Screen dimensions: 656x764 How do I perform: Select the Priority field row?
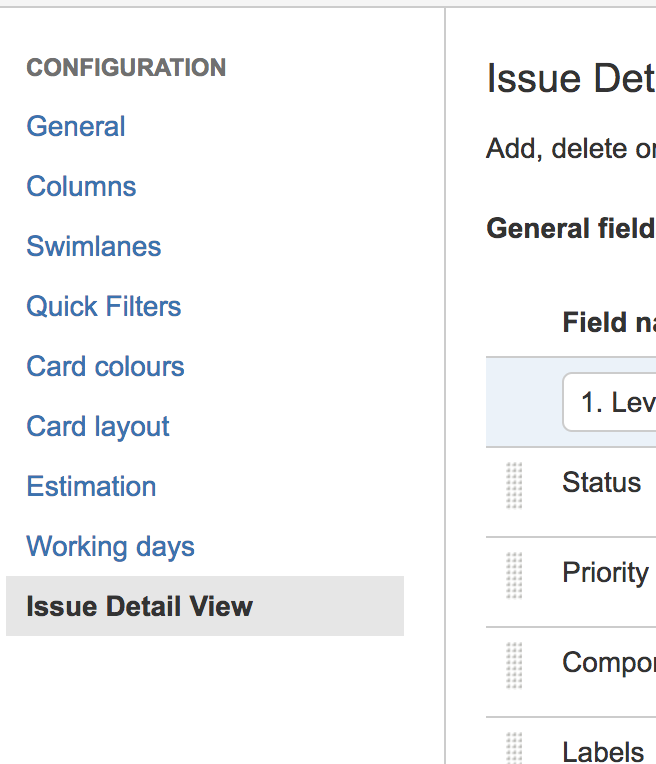571,582
